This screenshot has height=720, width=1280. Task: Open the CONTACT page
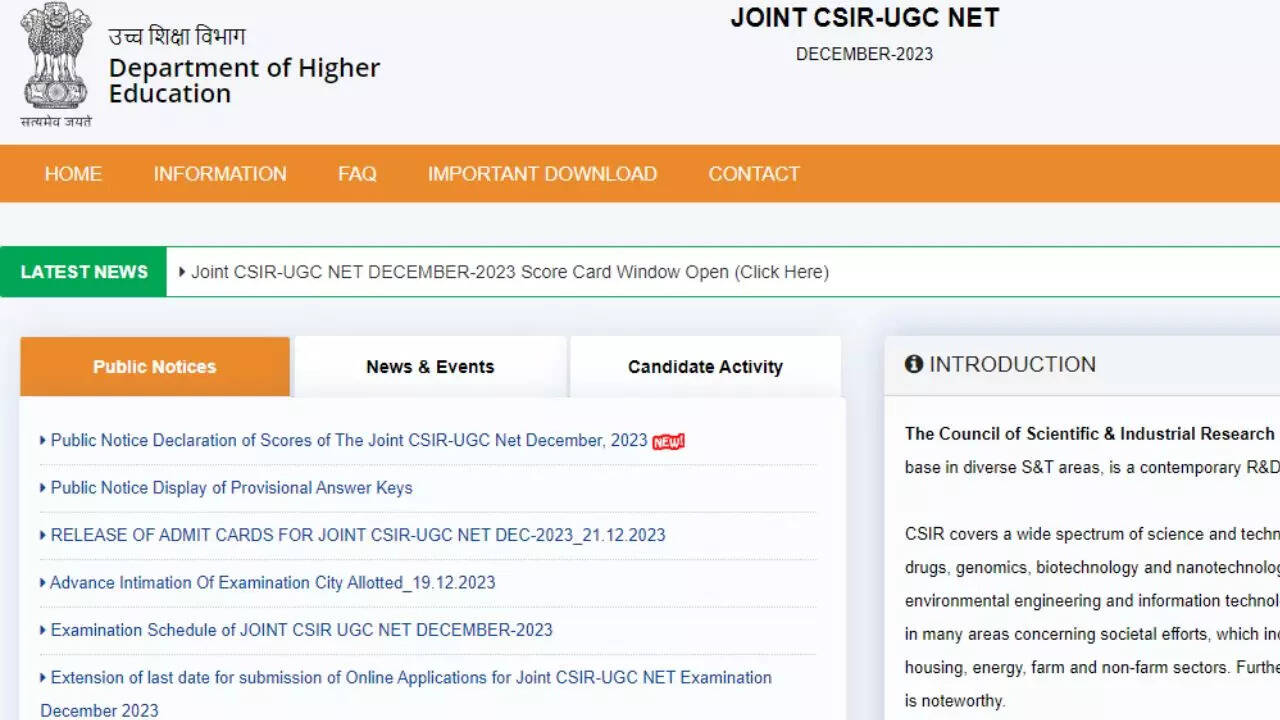pyautogui.click(x=754, y=174)
